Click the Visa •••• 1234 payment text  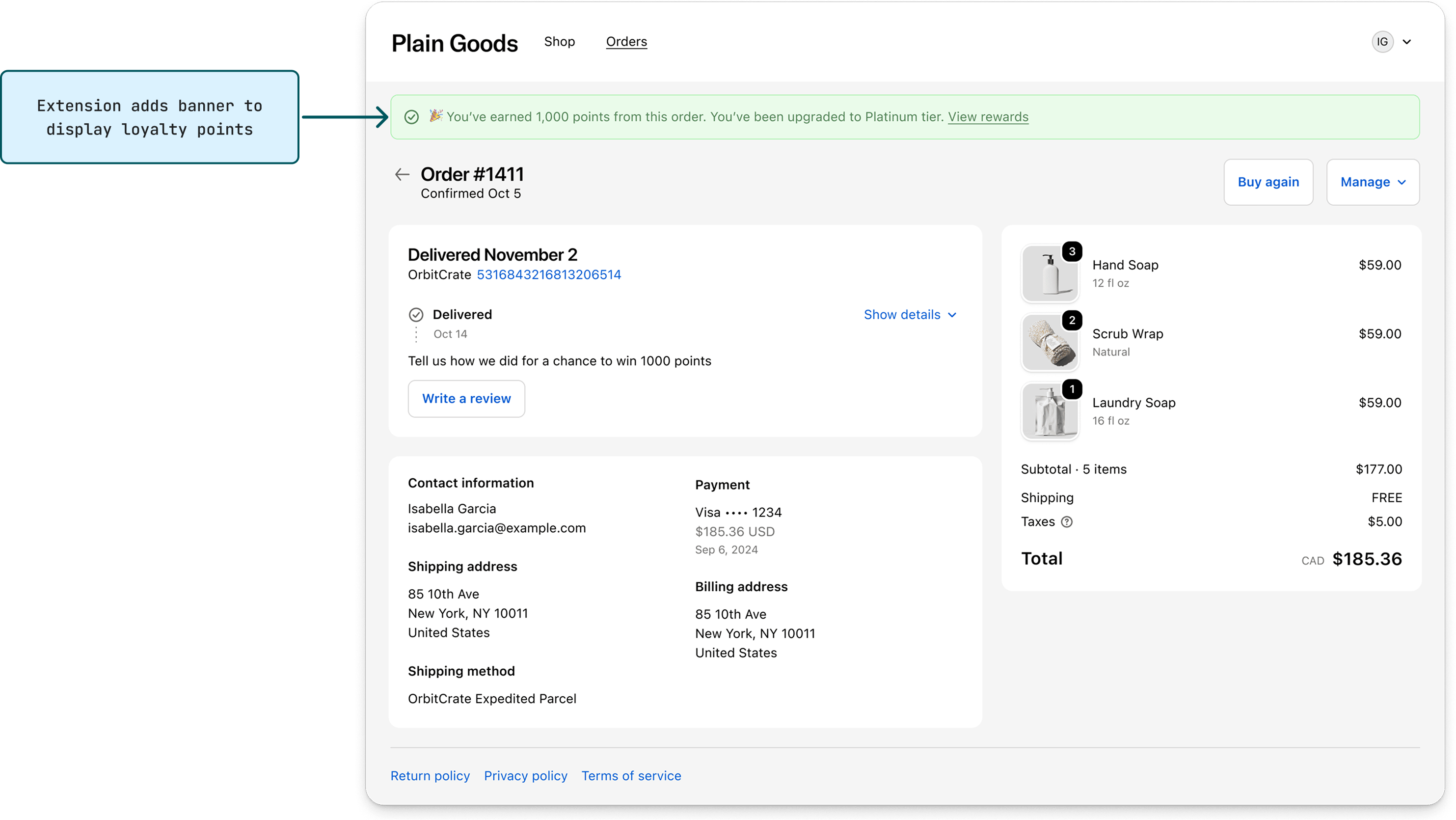coord(738,512)
